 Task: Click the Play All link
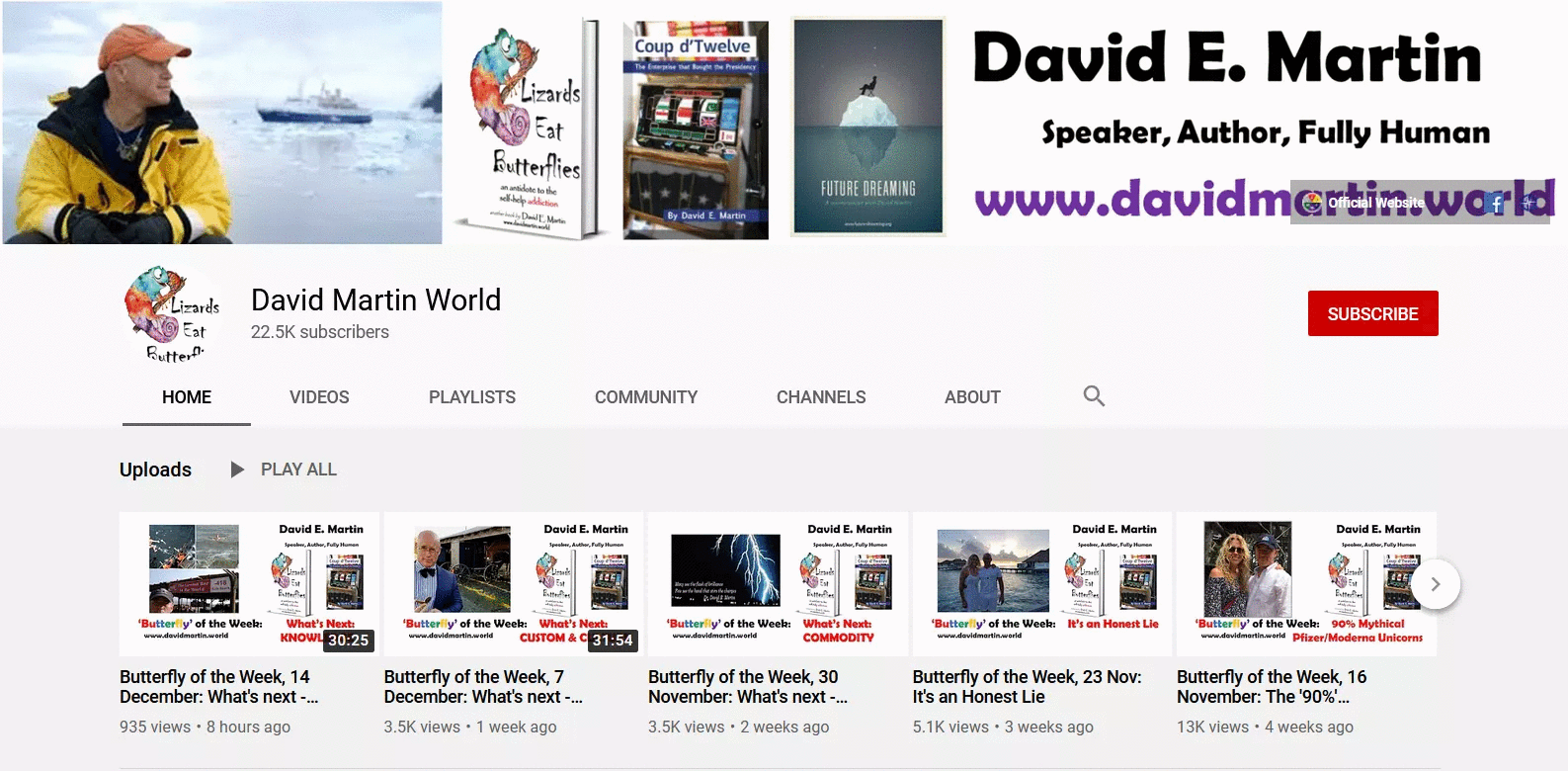[x=298, y=470]
